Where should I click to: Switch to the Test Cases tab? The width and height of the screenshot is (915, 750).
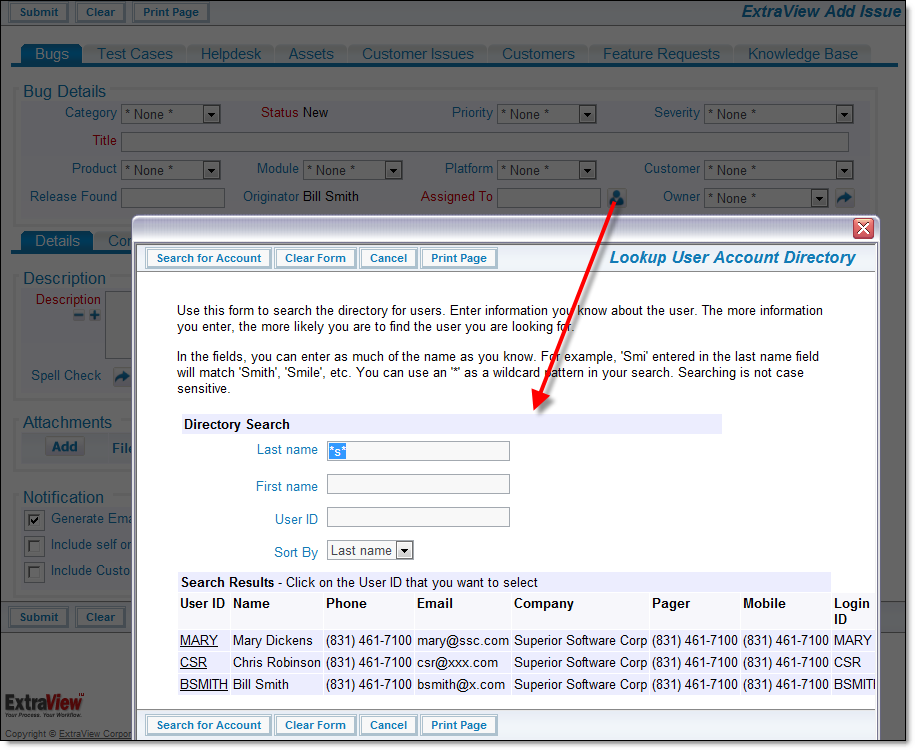(x=135, y=54)
